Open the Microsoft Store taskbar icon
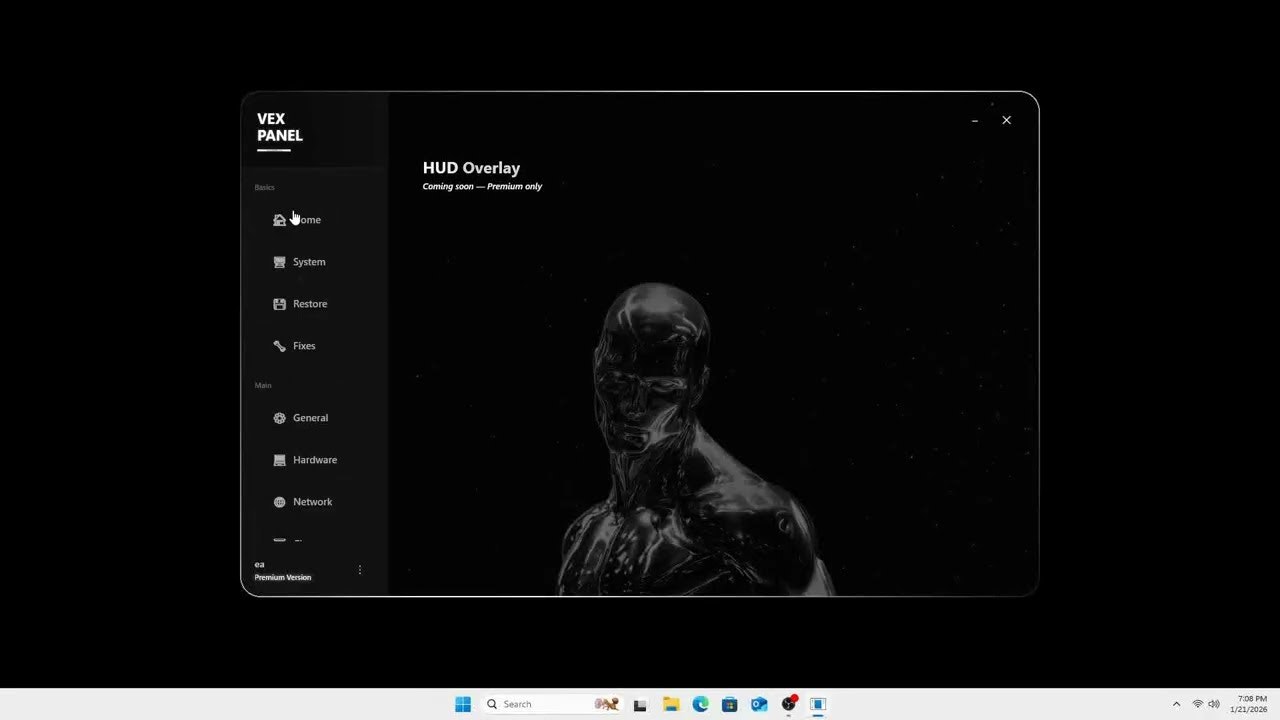The image size is (1280, 720). click(730, 704)
